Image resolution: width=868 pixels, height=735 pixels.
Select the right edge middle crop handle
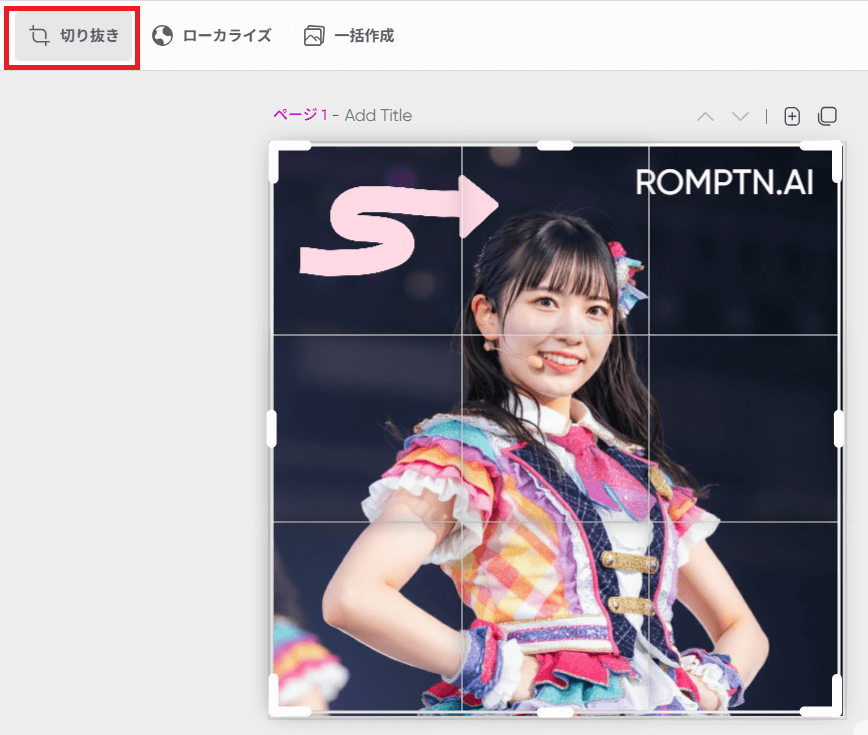[x=838, y=428]
